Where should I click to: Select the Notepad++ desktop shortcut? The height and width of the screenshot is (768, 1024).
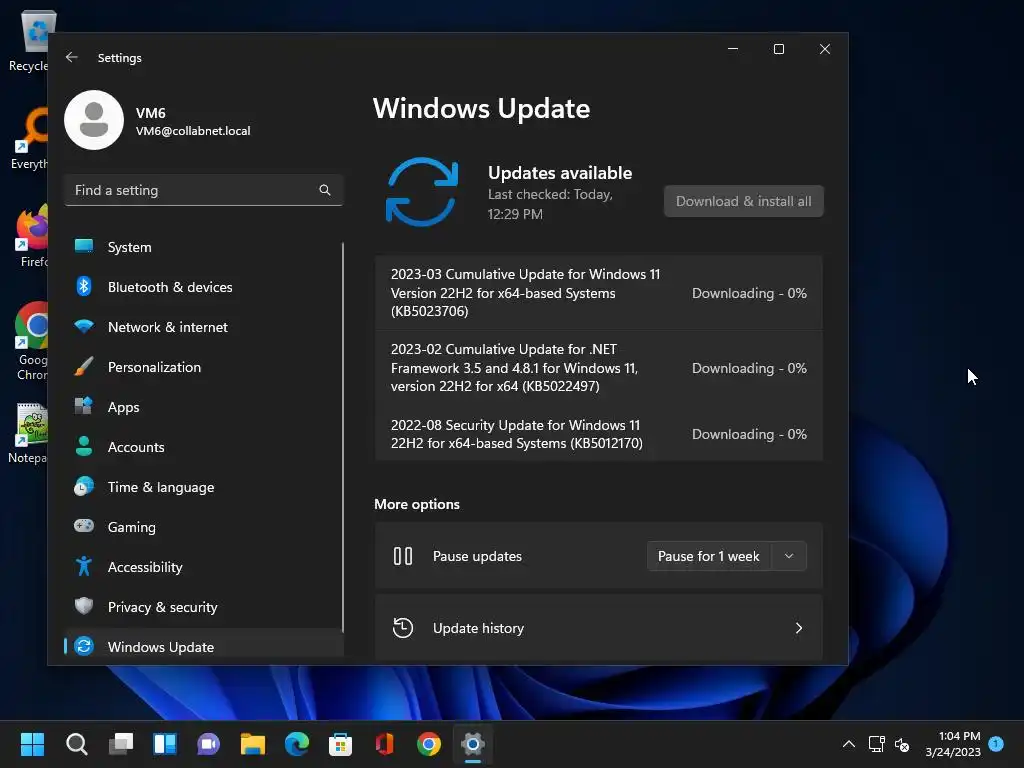click(29, 434)
